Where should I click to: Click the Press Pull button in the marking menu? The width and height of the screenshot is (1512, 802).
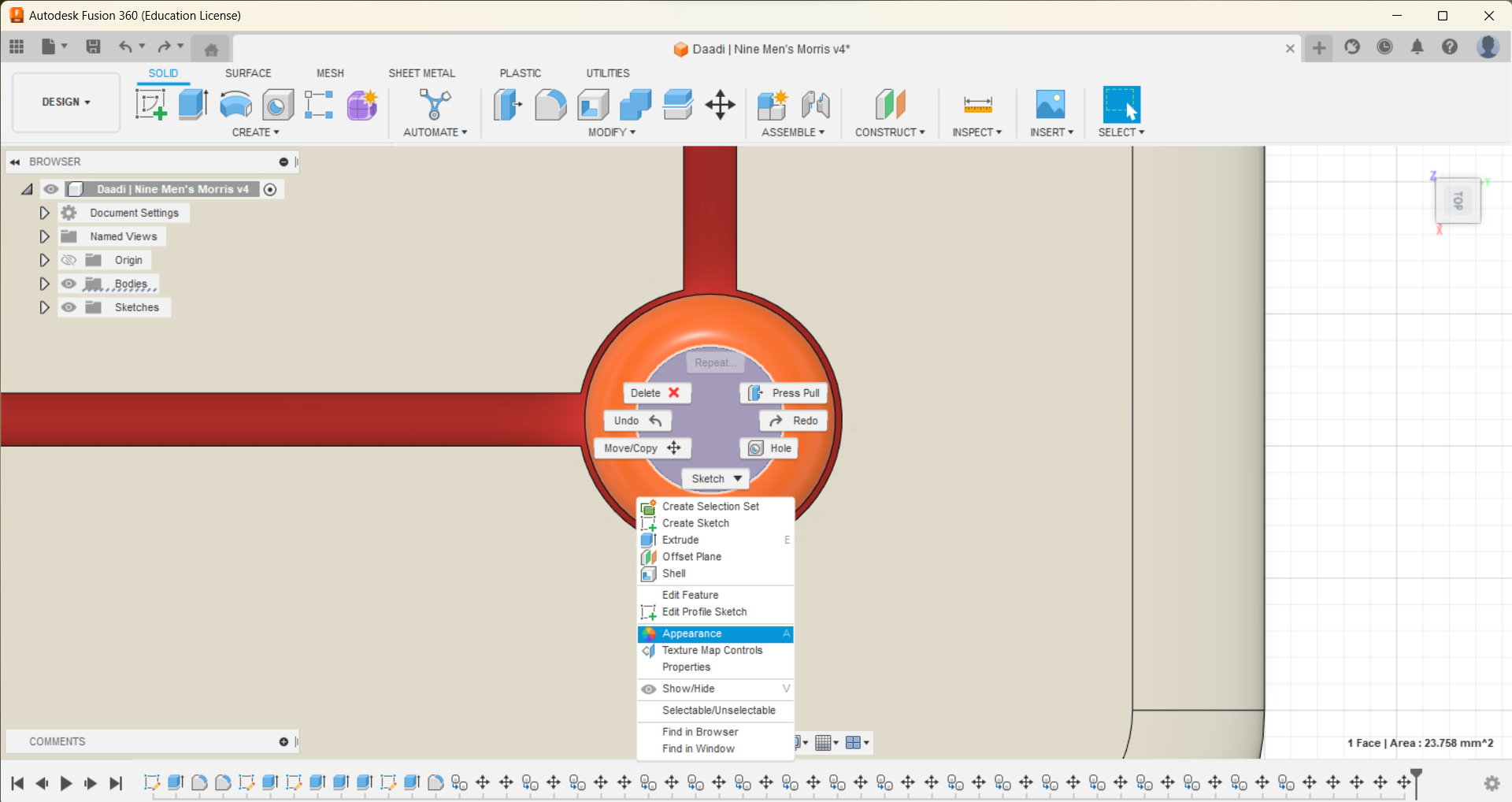pos(783,393)
